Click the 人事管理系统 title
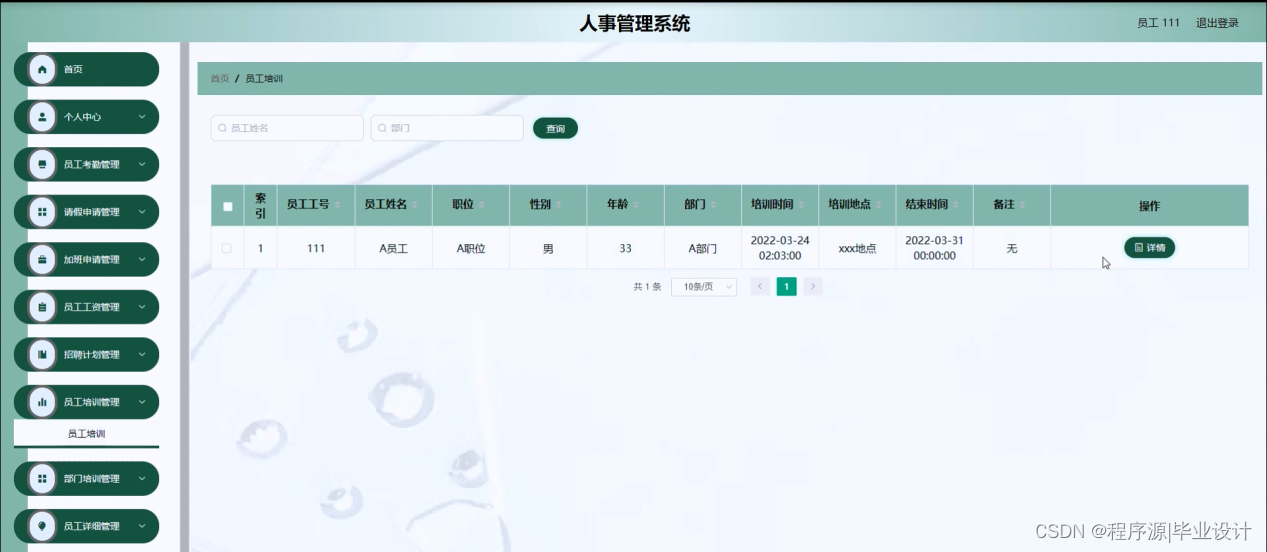The height and width of the screenshot is (552, 1267). [635, 23]
